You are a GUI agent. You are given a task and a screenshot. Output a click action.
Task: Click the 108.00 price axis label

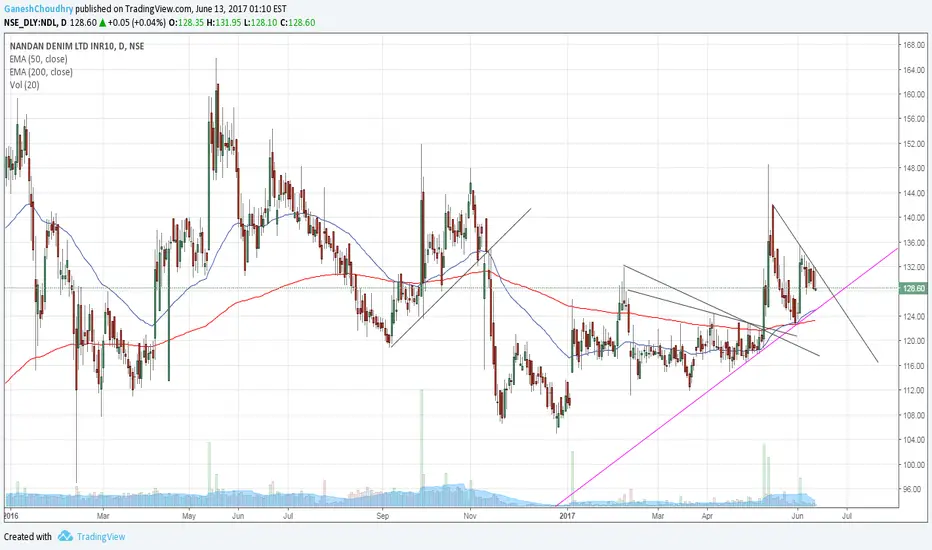point(914,415)
